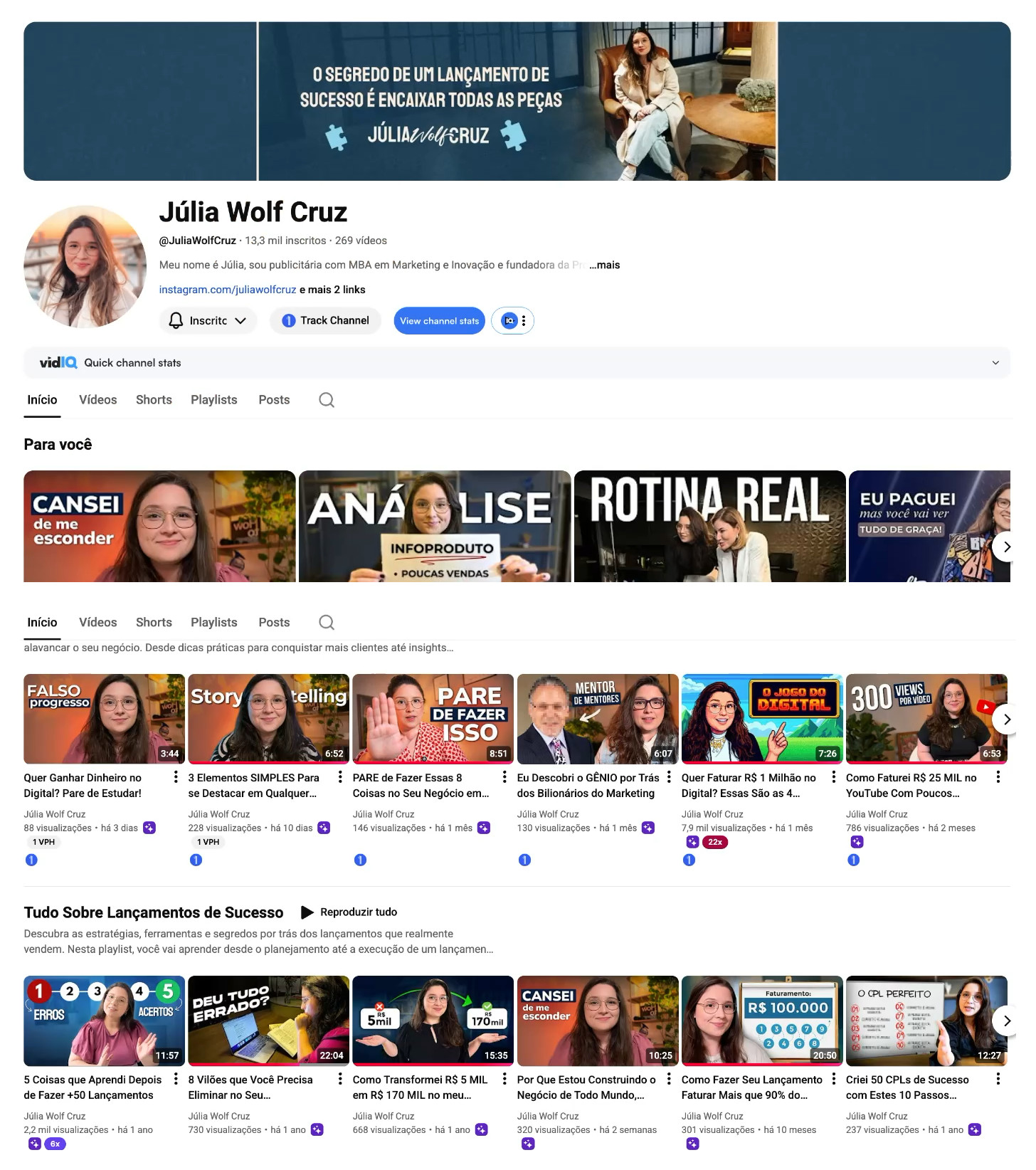Open the Playlists tab in upper tab bar

coord(213,400)
